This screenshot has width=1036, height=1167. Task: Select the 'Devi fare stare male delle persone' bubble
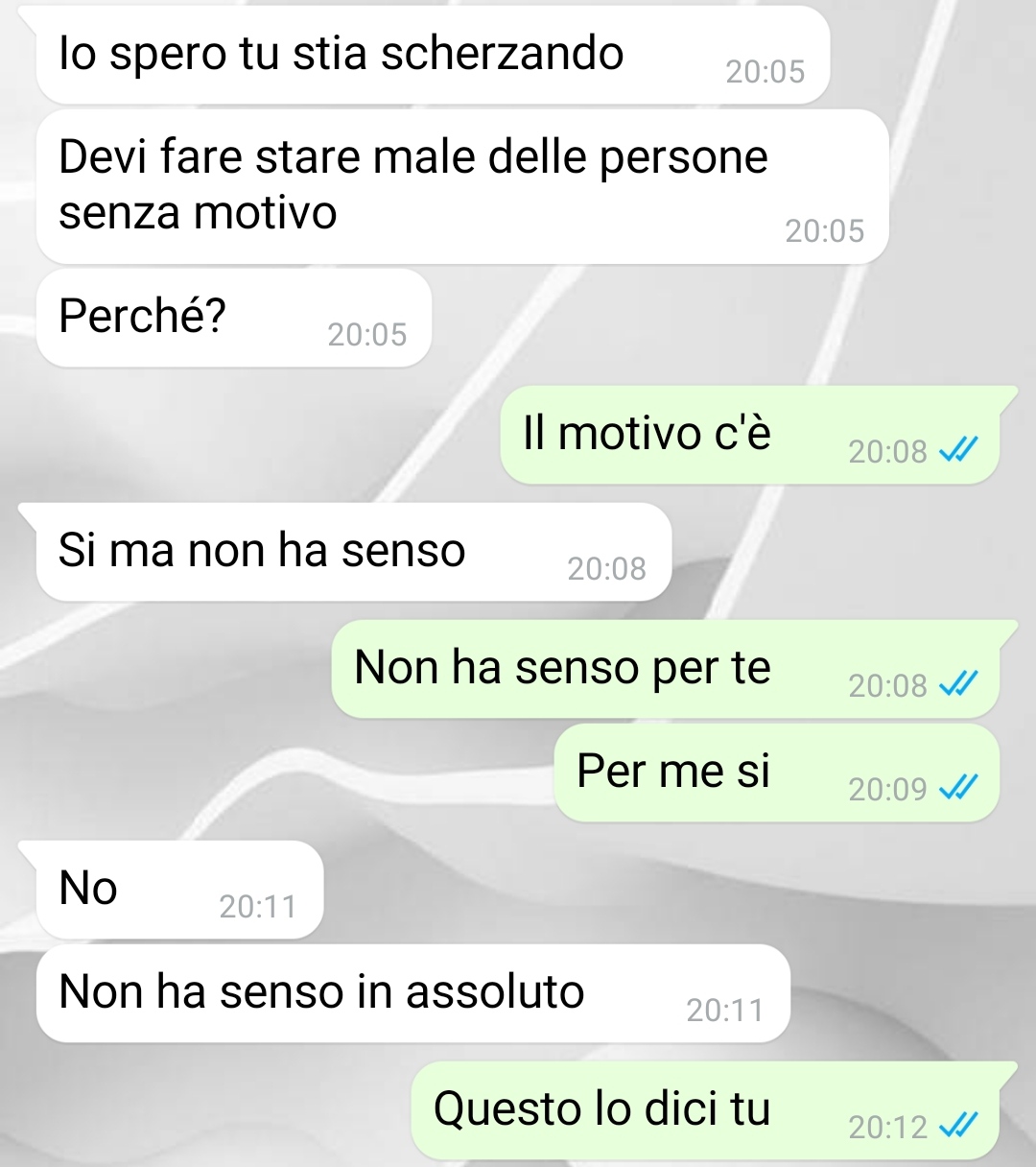point(462,186)
